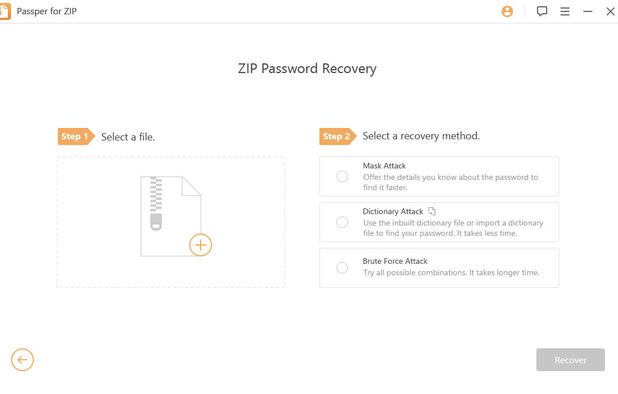This screenshot has height=394, width=618.
Task: Open the hamburger menu
Action: pos(565,11)
